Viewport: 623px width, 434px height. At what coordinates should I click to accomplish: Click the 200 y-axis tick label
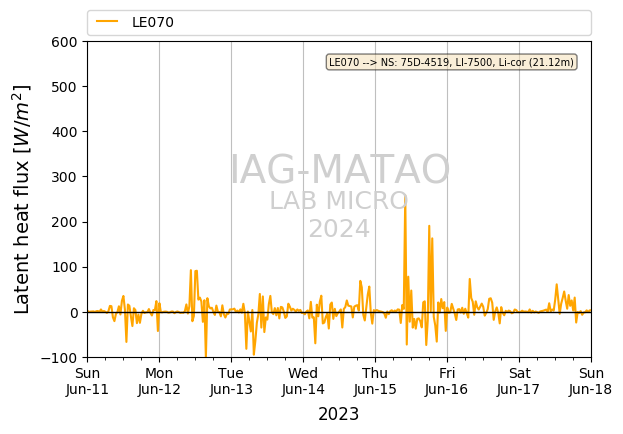[64, 222]
